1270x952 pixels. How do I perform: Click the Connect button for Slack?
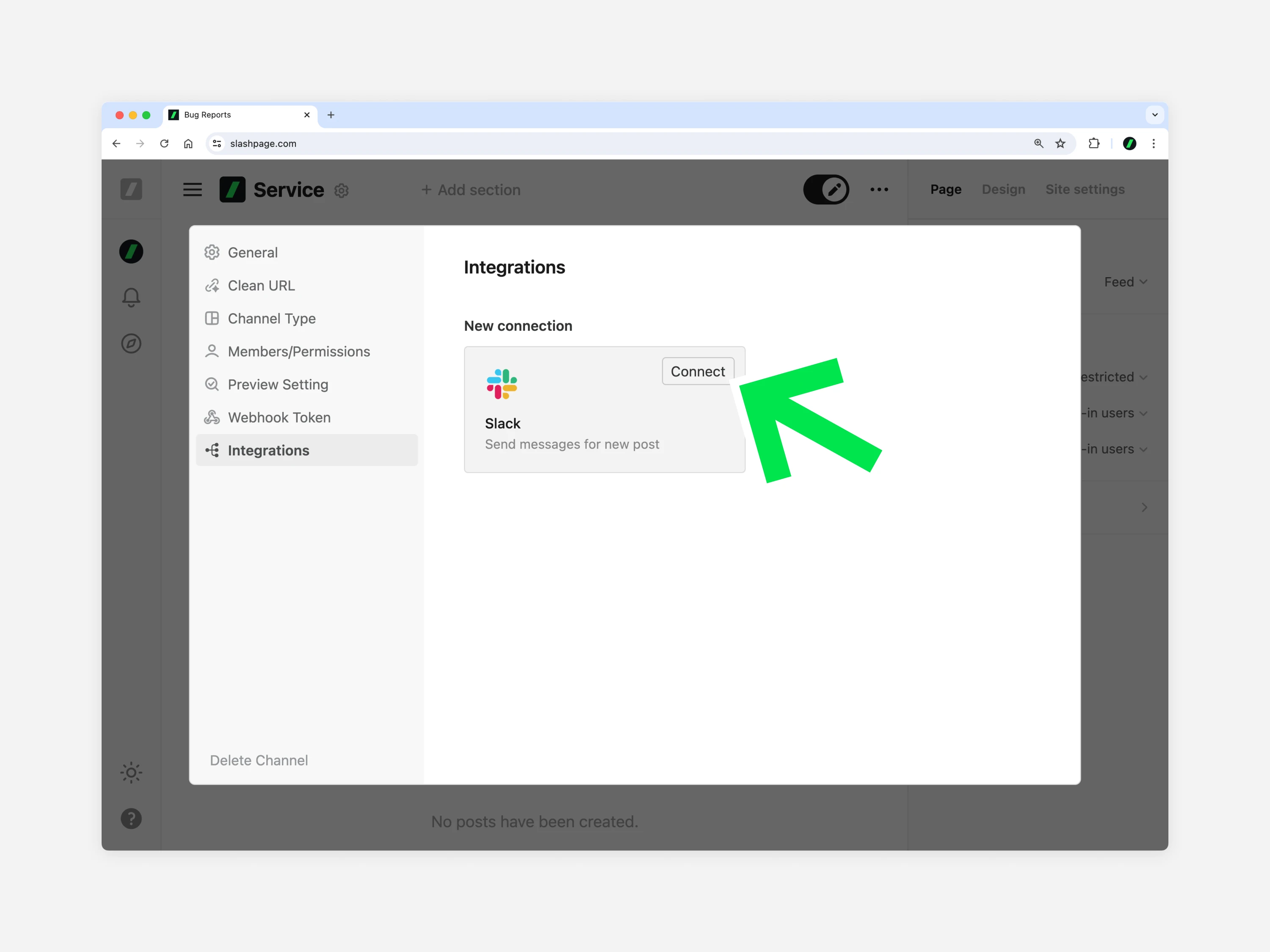point(698,371)
